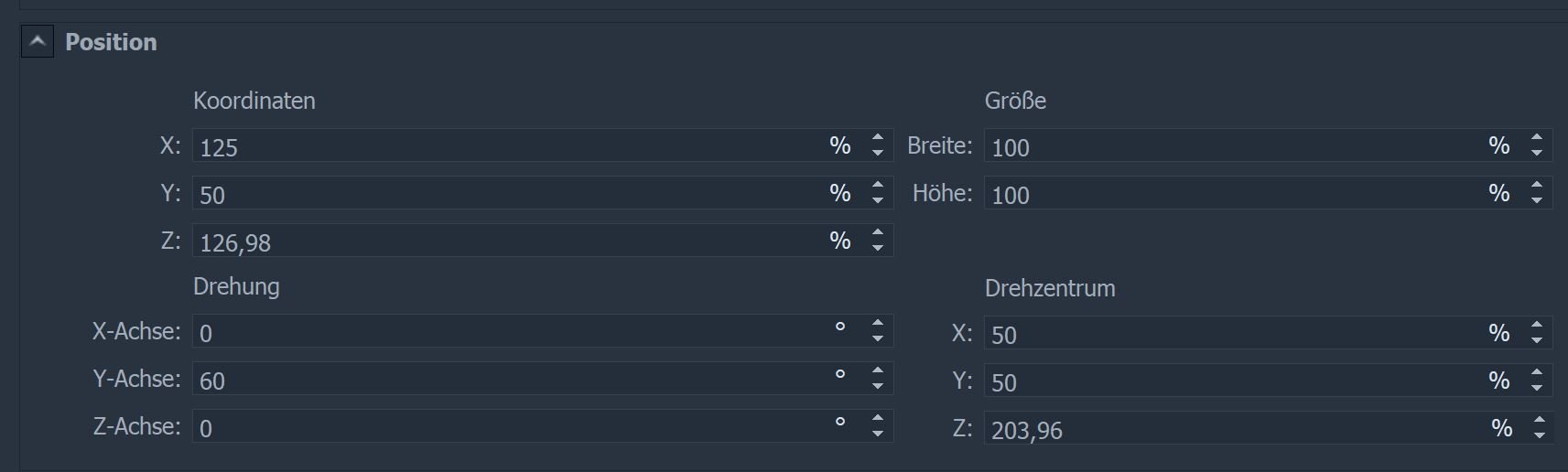Click the Höhe size input field
The image size is (1568, 472).
[x=1227, y=194]
